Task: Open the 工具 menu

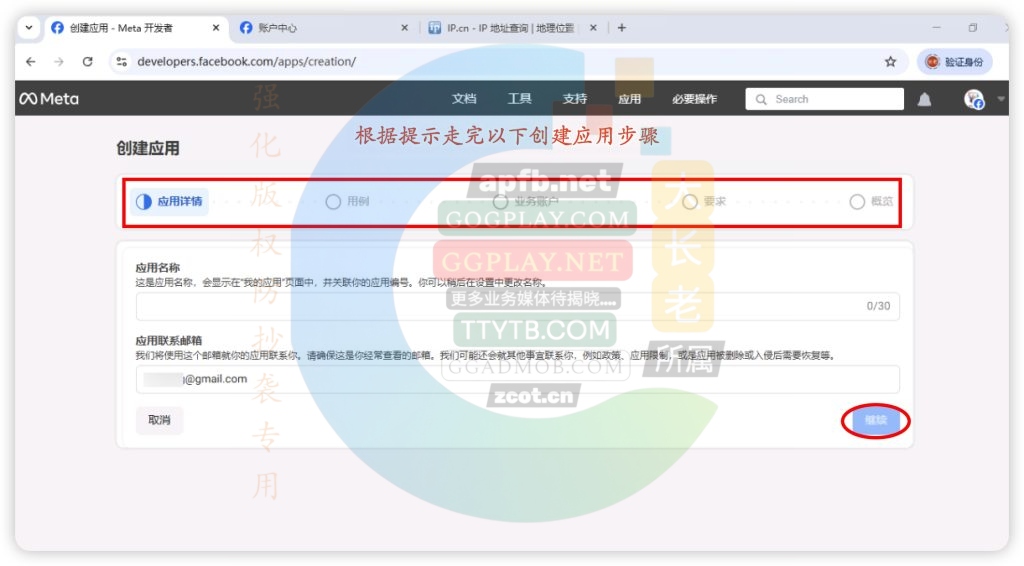Action: [x=519, y=99]
